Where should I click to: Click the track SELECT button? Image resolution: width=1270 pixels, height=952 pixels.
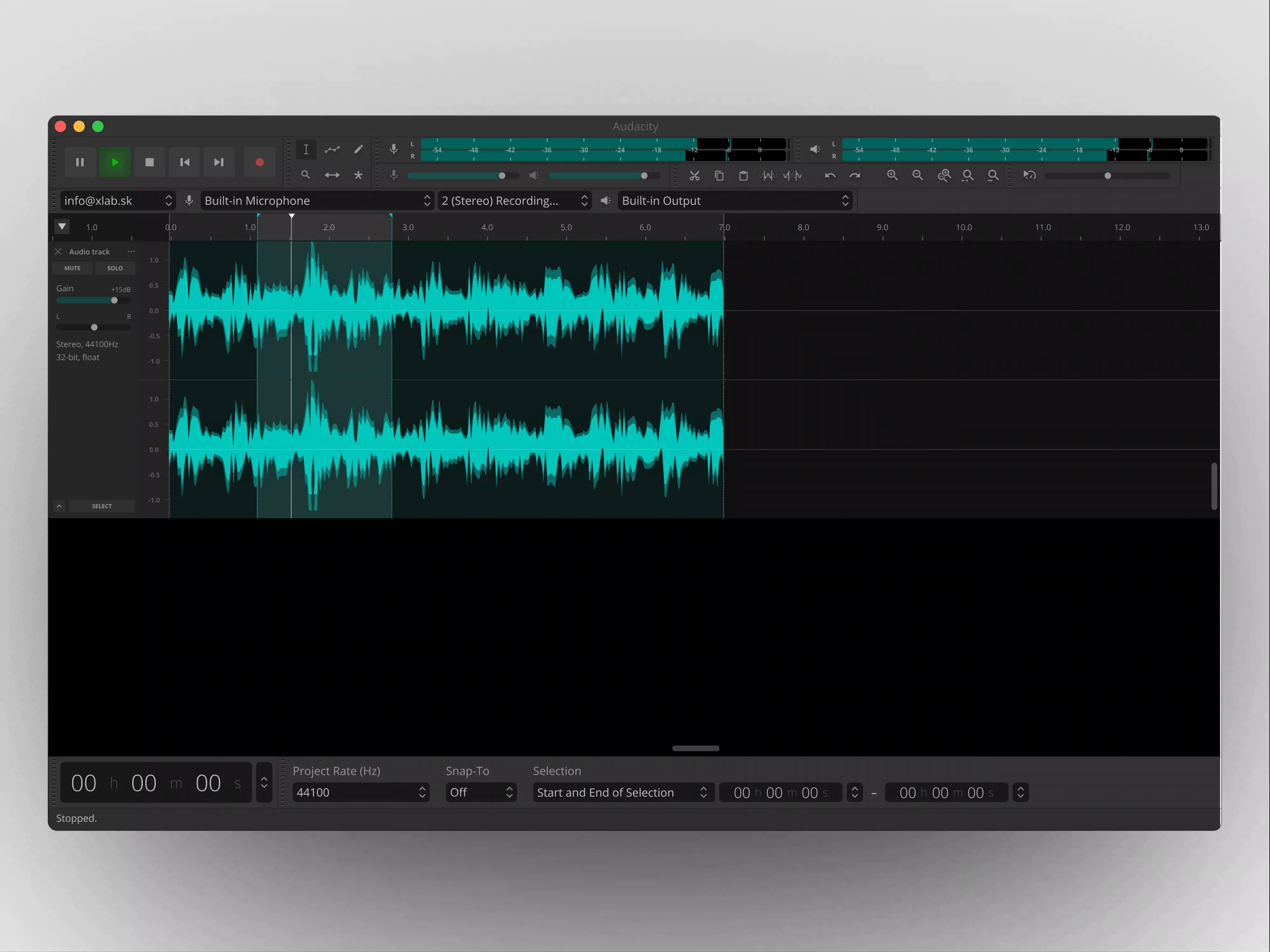click(102, 506)
